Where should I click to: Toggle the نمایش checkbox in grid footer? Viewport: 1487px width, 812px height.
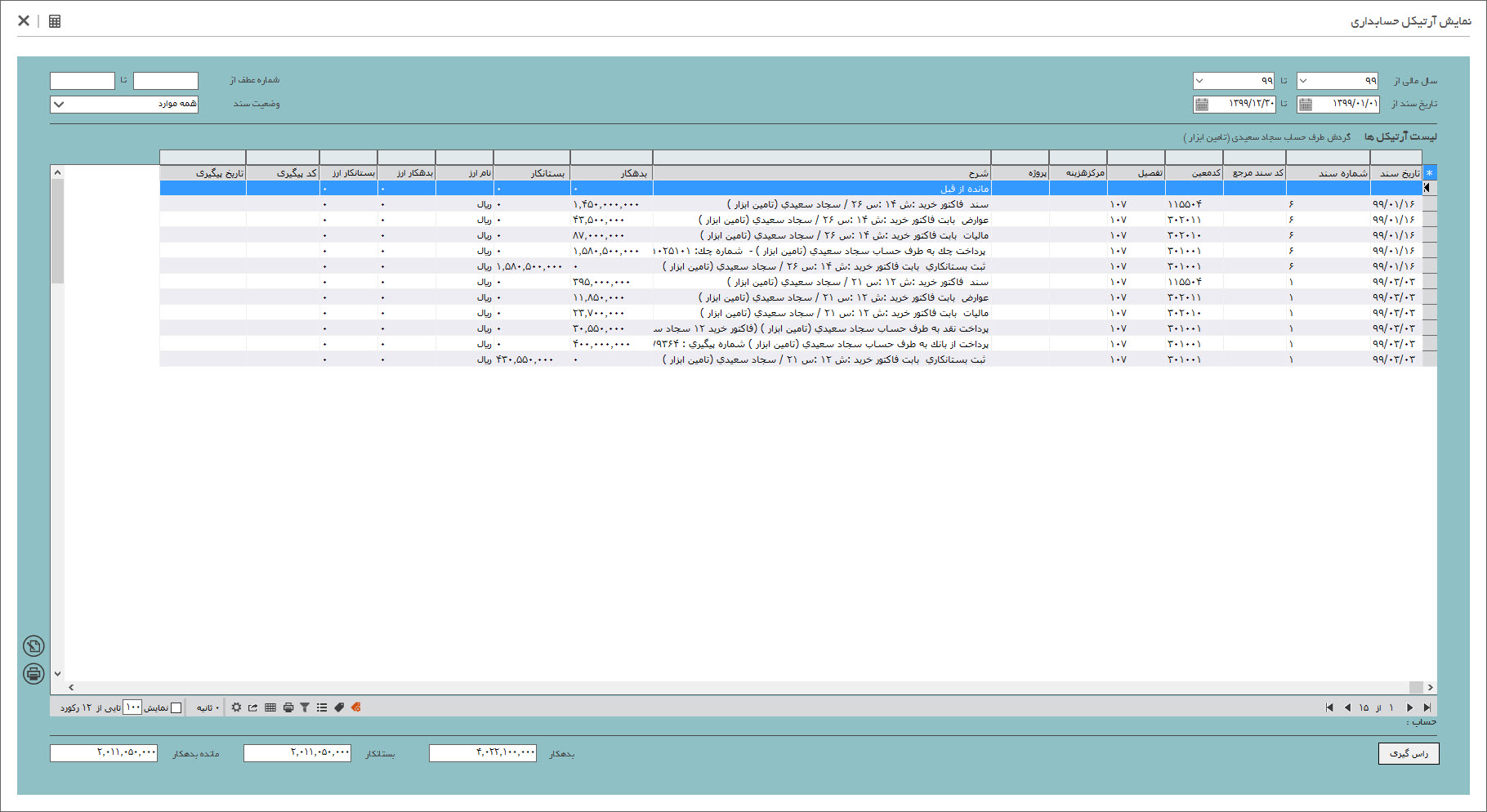click(176, 707)
